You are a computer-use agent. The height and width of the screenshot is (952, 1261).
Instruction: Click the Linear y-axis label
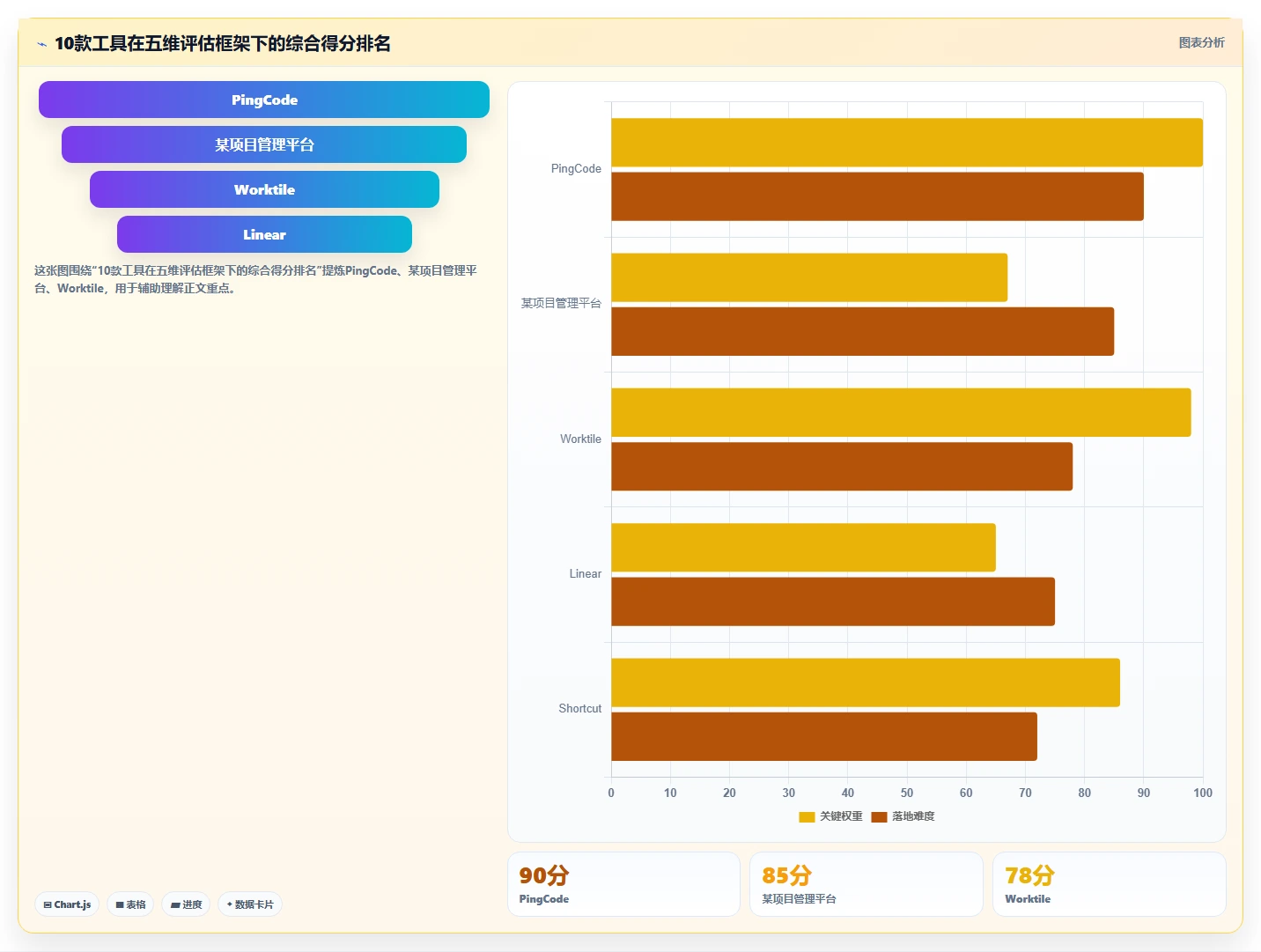pyautogui.click(x=585, y=573)
